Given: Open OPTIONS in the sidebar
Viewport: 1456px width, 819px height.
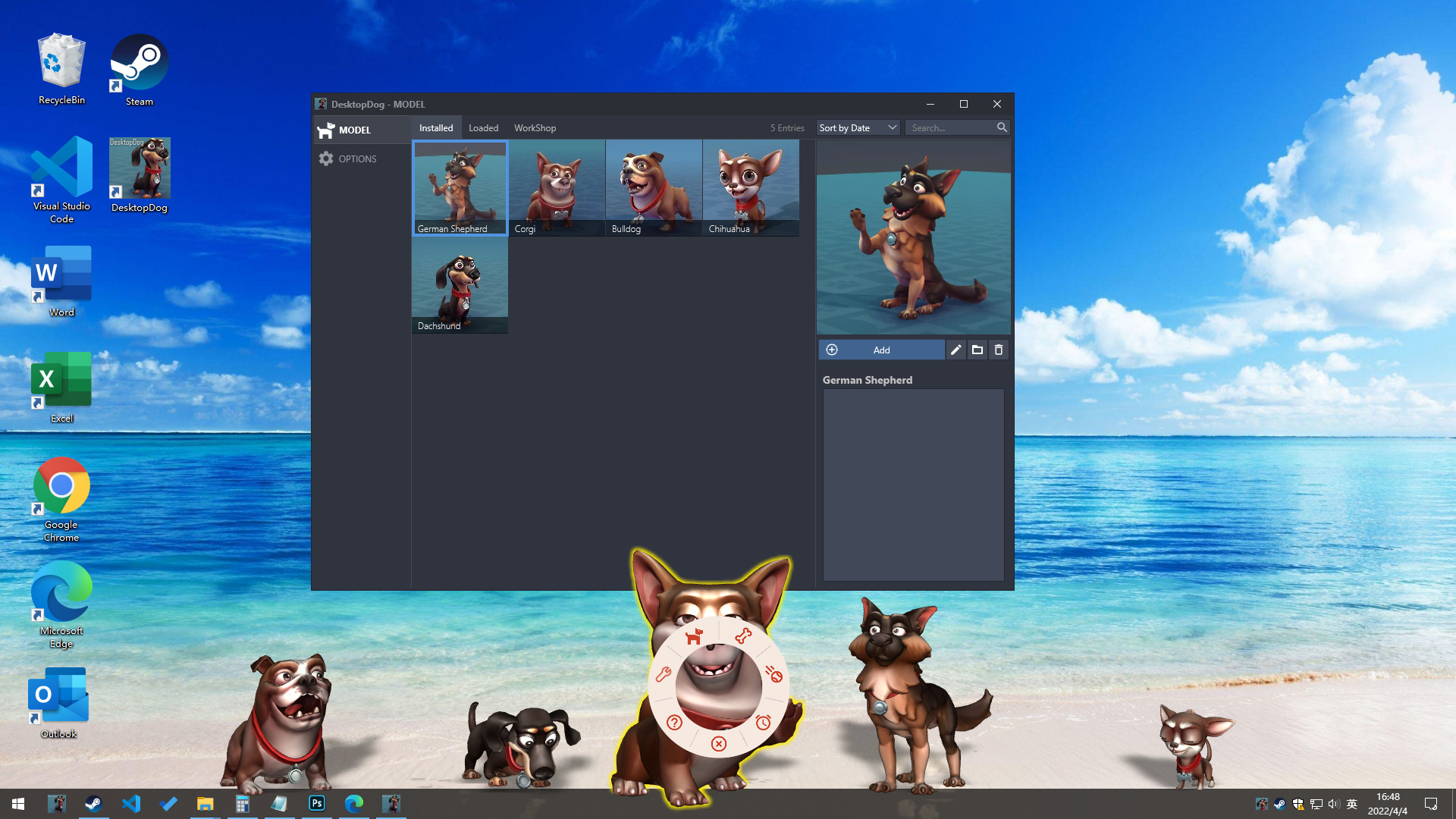Looking at the screenshot, I should 357,158.
